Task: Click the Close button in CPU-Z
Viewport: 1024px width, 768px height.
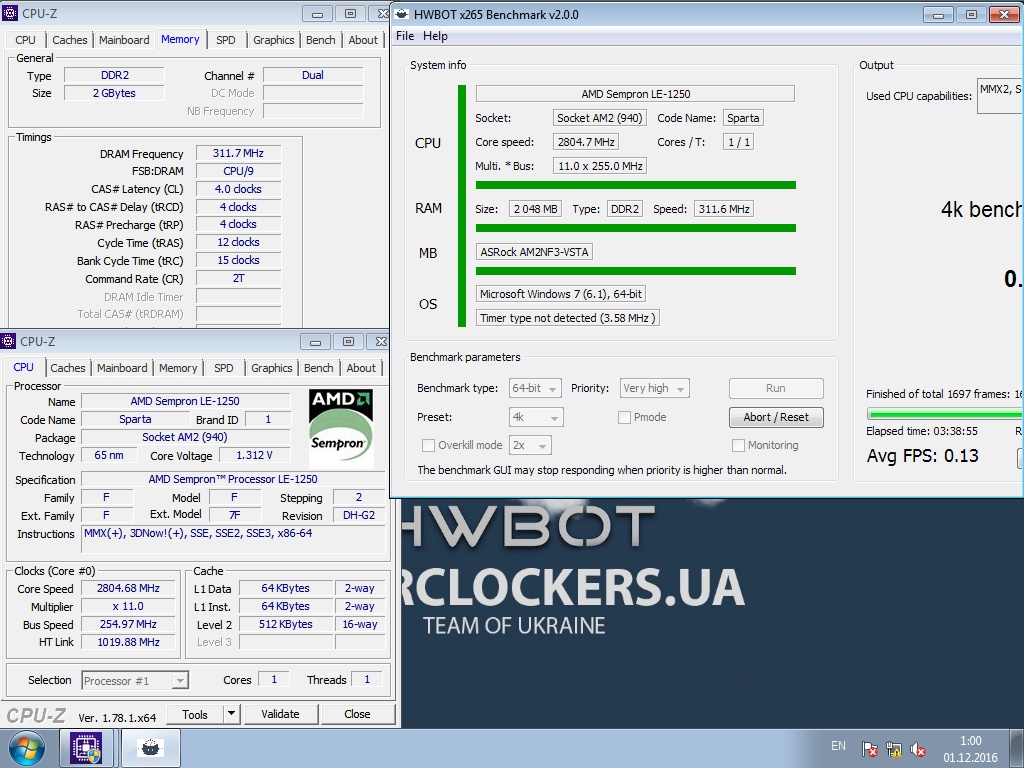Action: (x=357, y=714)
